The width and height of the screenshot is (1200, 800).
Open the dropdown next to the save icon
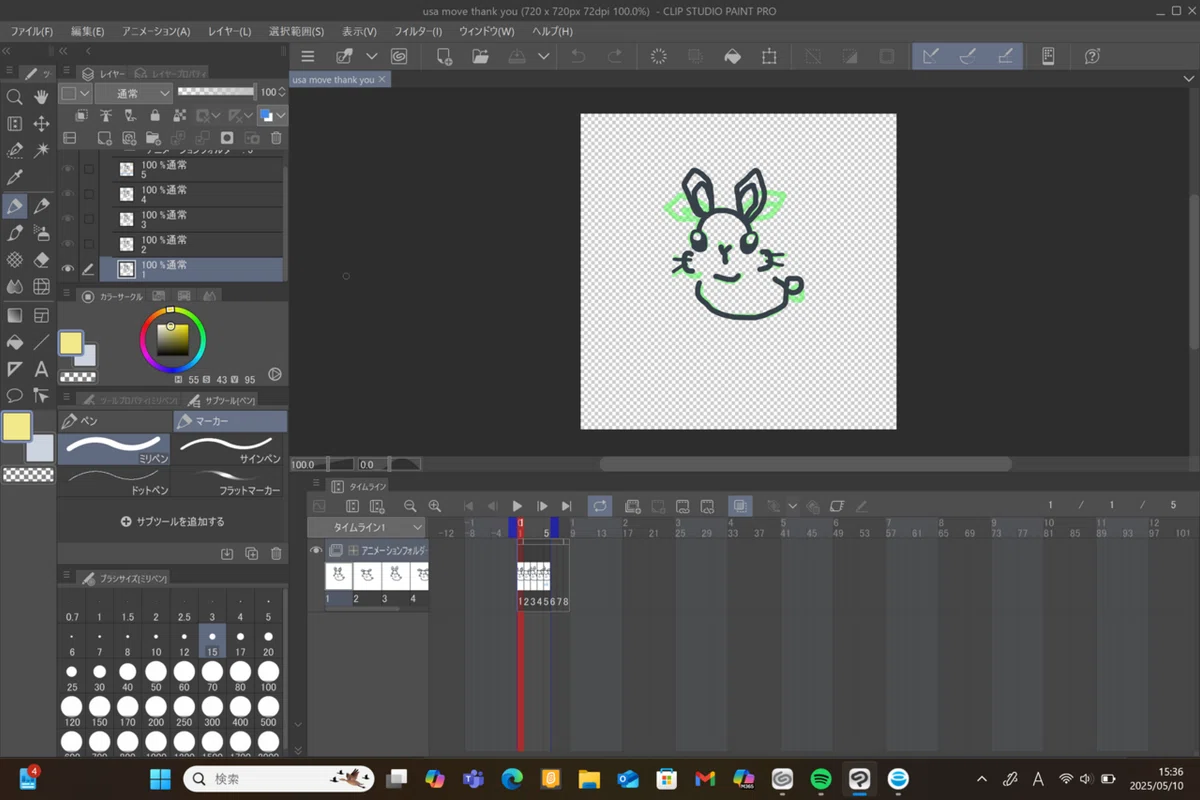point(543,57)
